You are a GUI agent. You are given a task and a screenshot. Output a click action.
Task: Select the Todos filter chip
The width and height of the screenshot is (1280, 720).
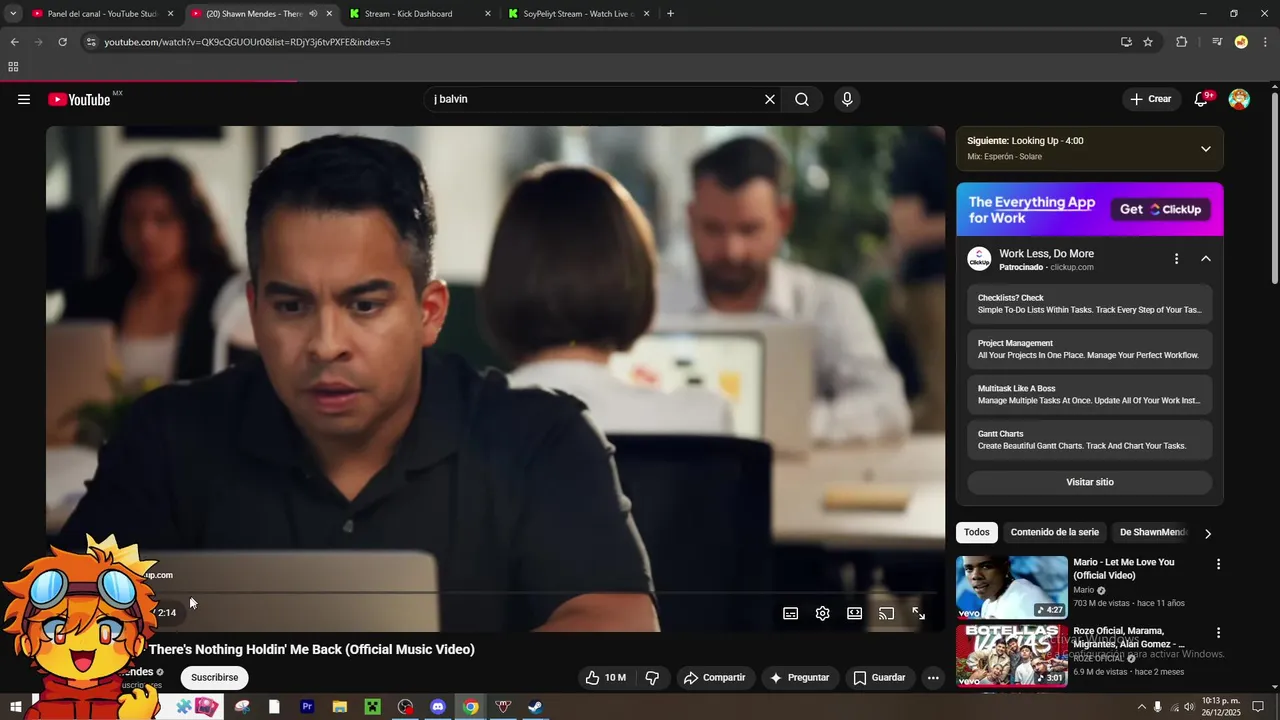pos(976,532)
